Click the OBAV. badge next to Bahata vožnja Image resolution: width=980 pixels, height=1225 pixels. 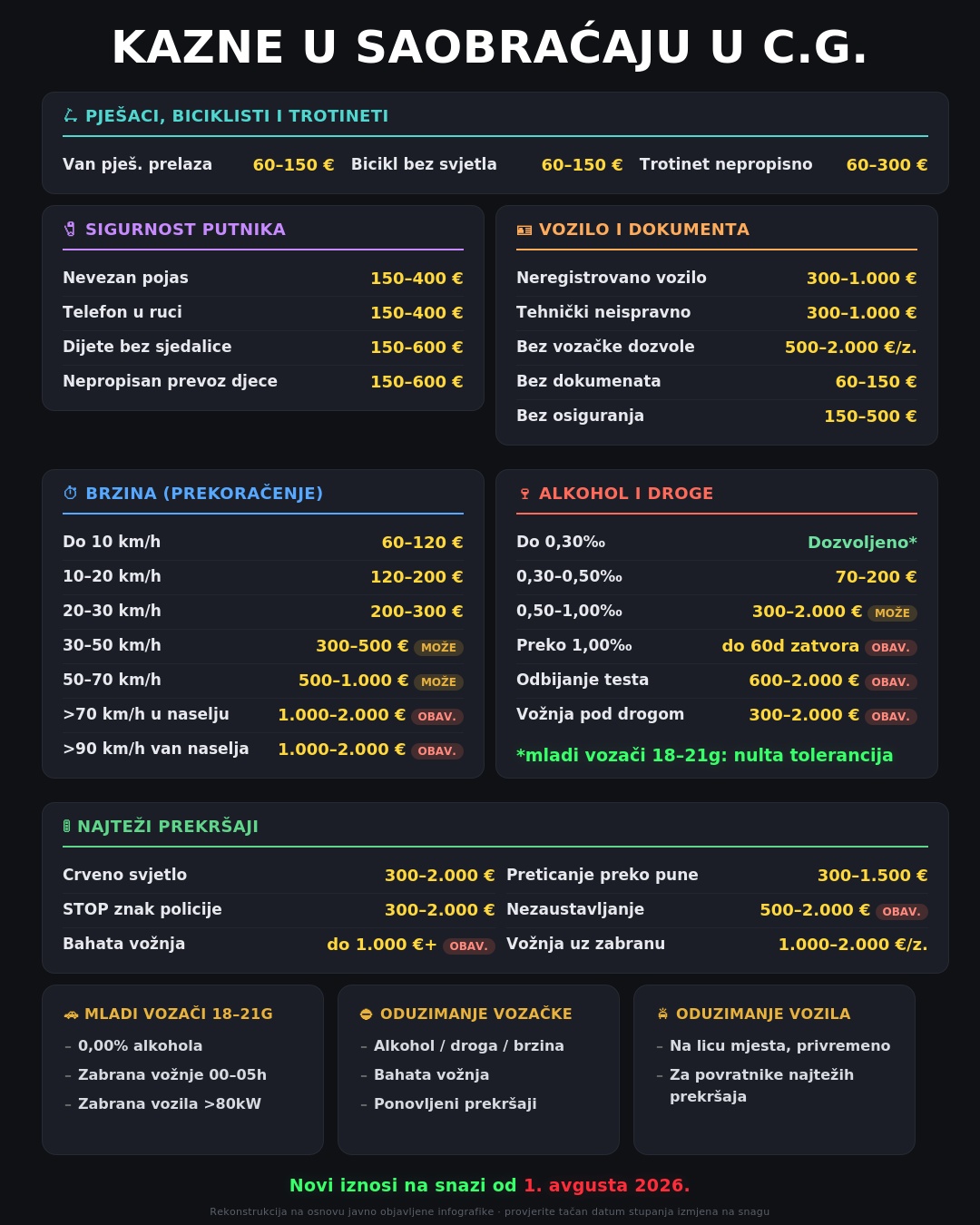click(x=469, y=946)
